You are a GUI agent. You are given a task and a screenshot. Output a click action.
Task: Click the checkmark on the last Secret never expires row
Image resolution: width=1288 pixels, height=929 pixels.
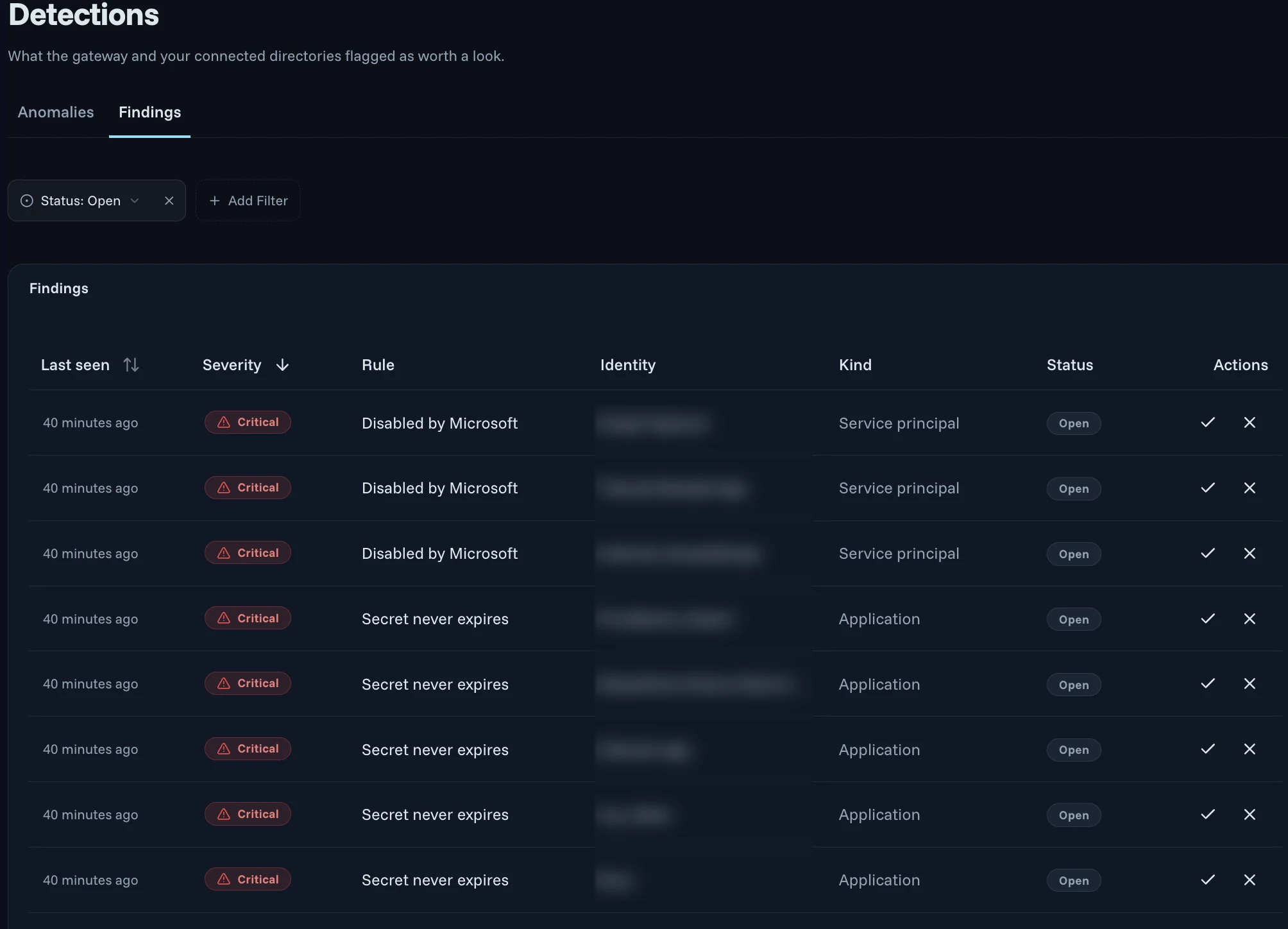[1208, 880]
